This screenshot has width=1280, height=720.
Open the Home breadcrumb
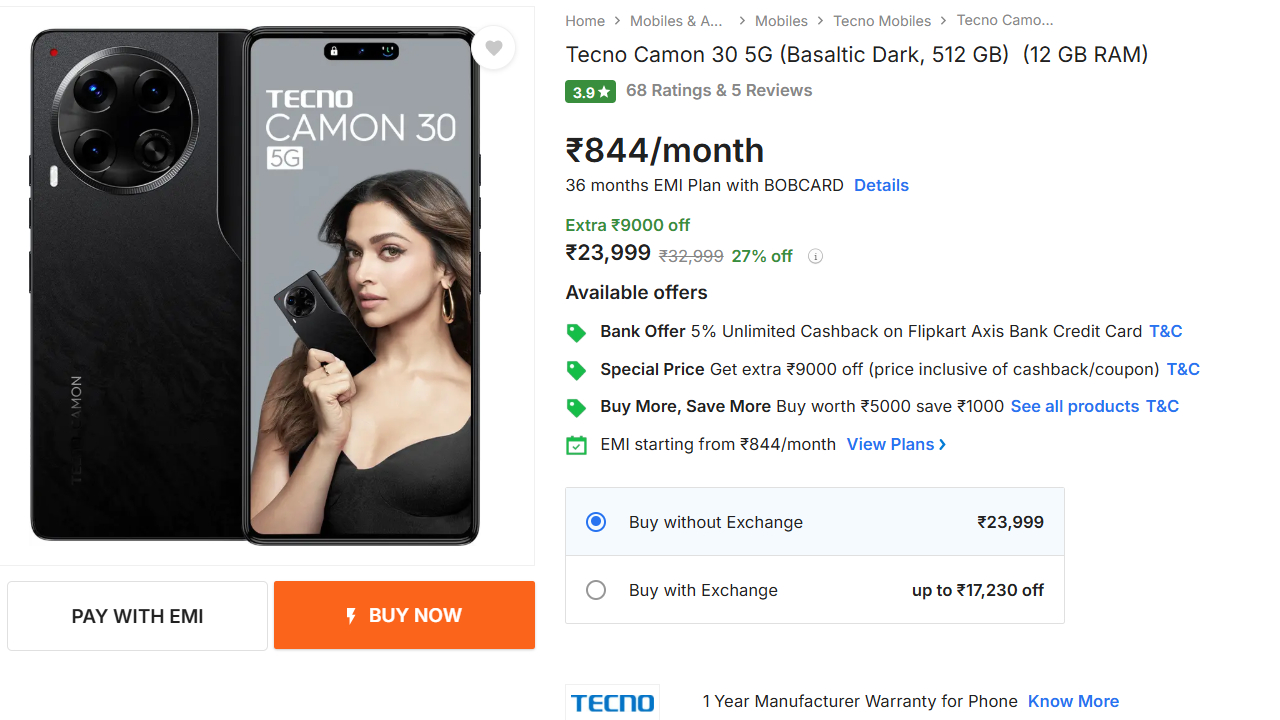(585, 20)
